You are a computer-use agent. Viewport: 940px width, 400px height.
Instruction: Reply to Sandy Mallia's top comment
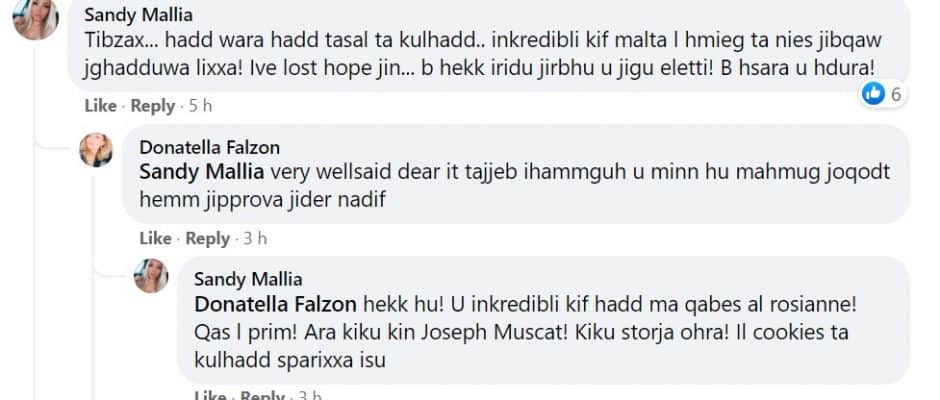click(x=153, y=106)
